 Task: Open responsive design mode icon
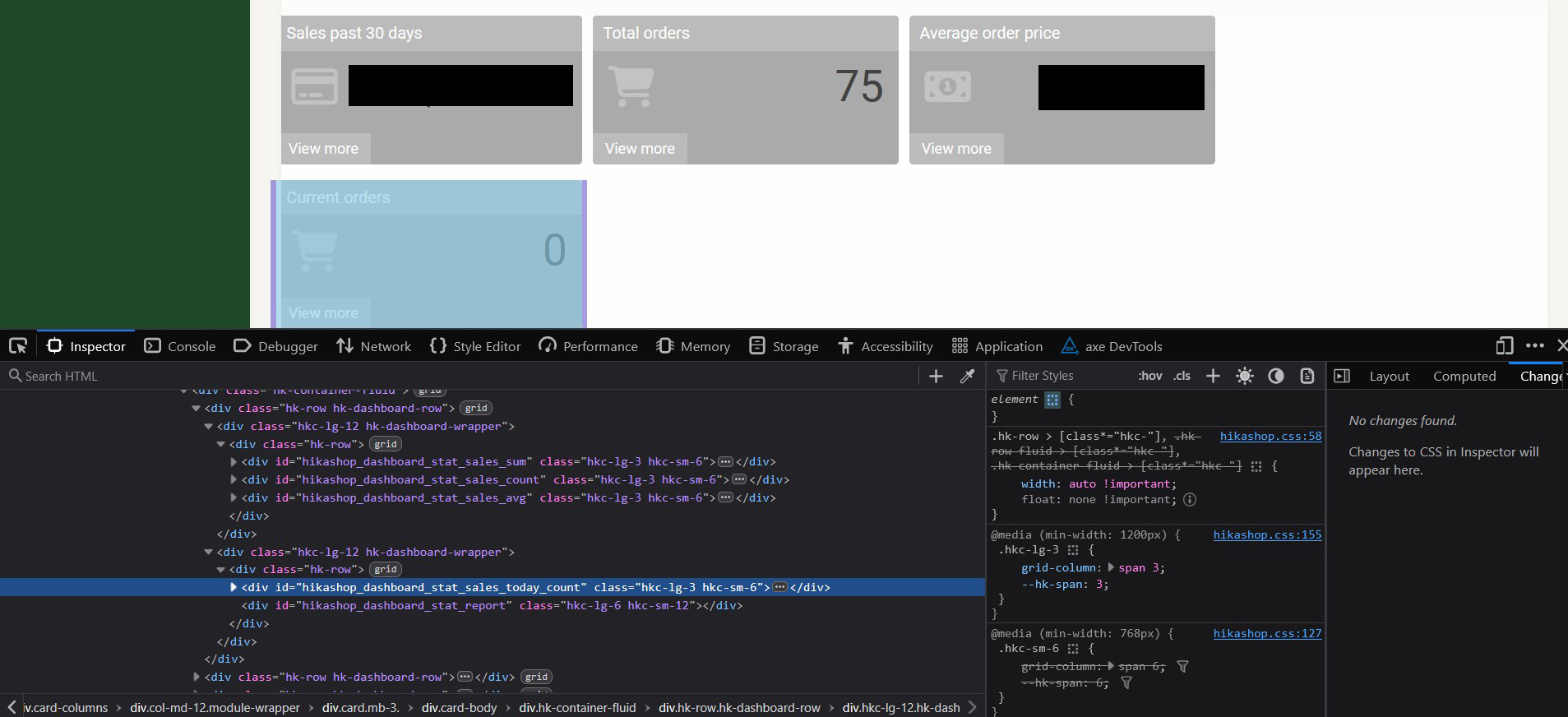coord(1504,346)
